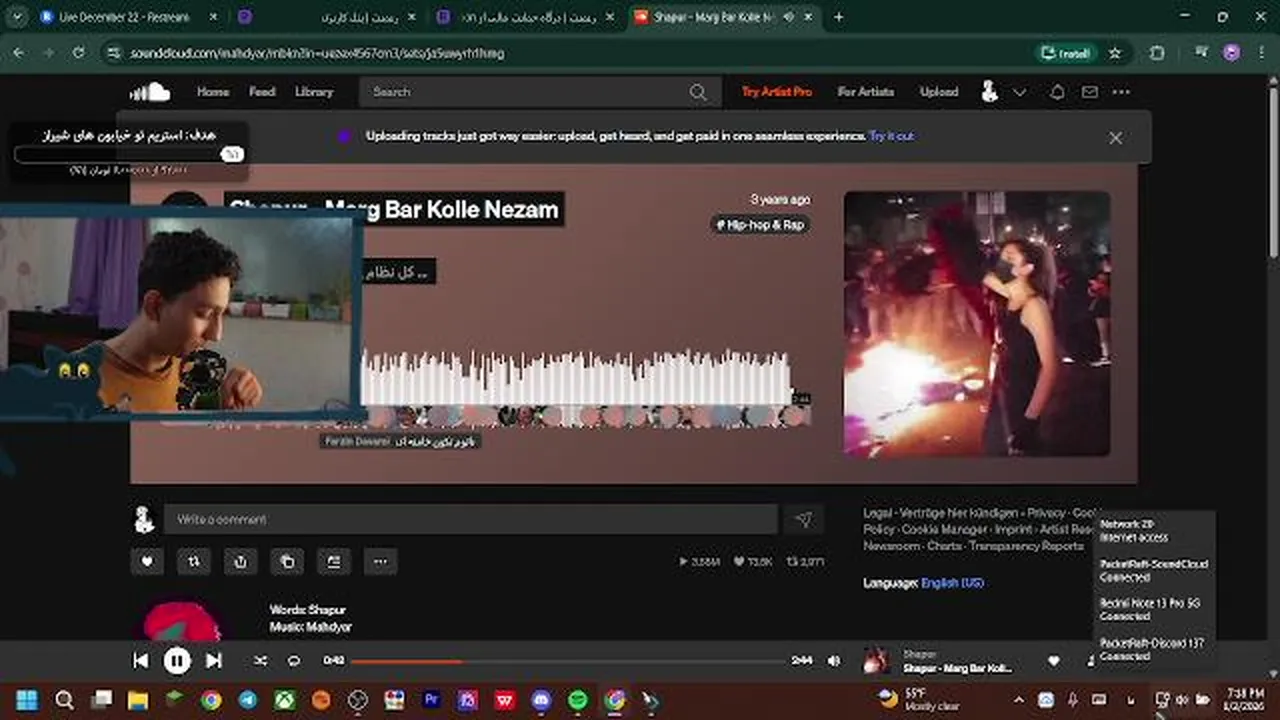
Task: Open the Transparency Reports footer link
Action: [1026, 546]
